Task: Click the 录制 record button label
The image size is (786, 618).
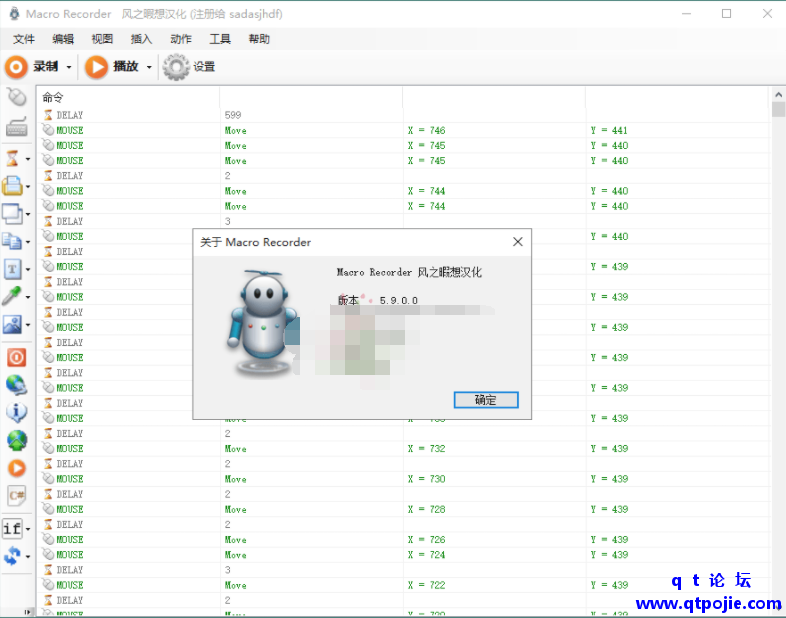Action: coord(46,67)
